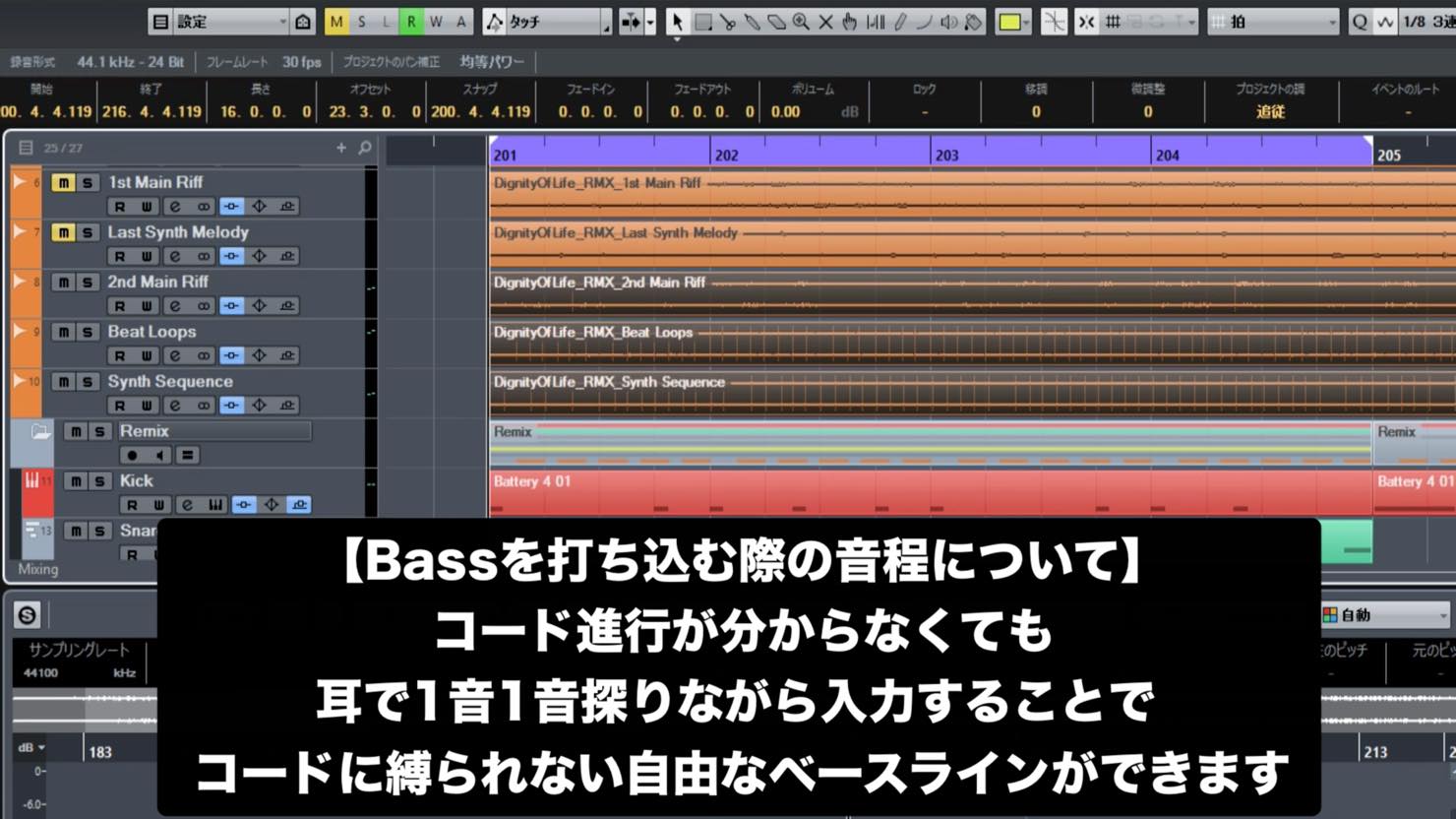Click the yellow color swatch in toolbar

tap(1008, 22)
